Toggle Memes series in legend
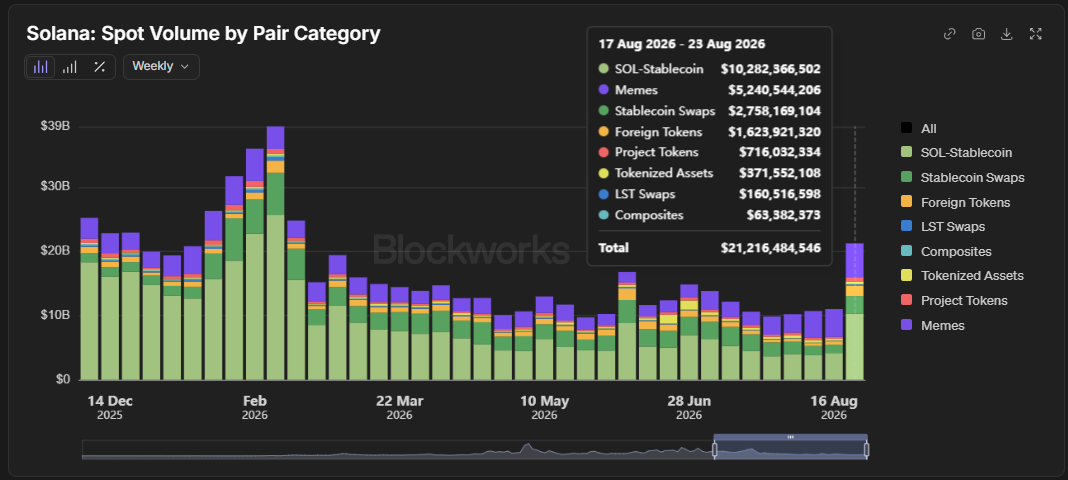 pyautogui.click(x=932, y=325)
